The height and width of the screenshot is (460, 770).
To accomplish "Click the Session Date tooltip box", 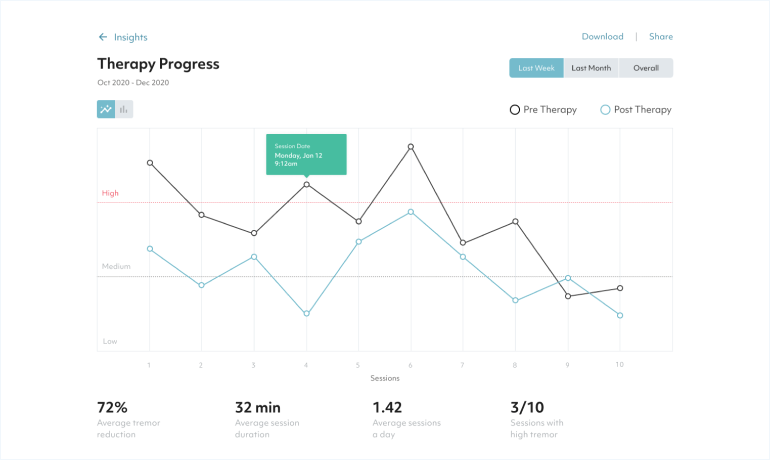I will (306, 155).
